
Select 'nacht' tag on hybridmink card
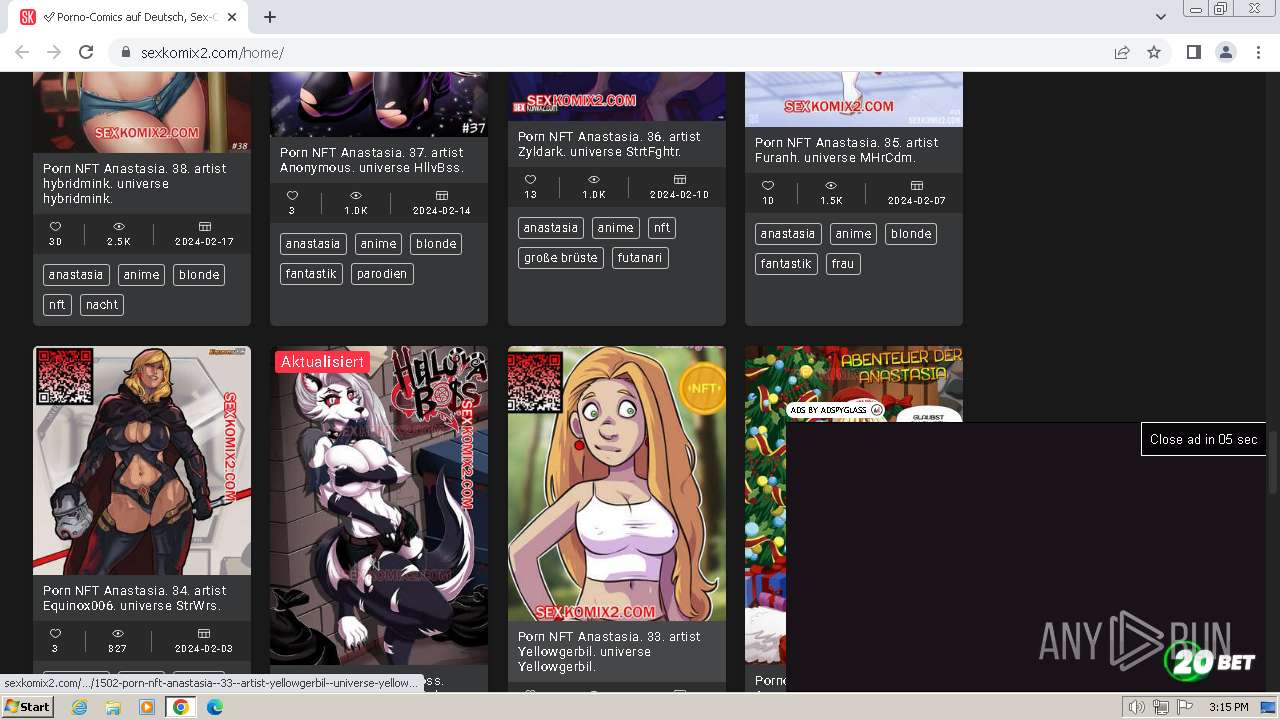(102, 305)
